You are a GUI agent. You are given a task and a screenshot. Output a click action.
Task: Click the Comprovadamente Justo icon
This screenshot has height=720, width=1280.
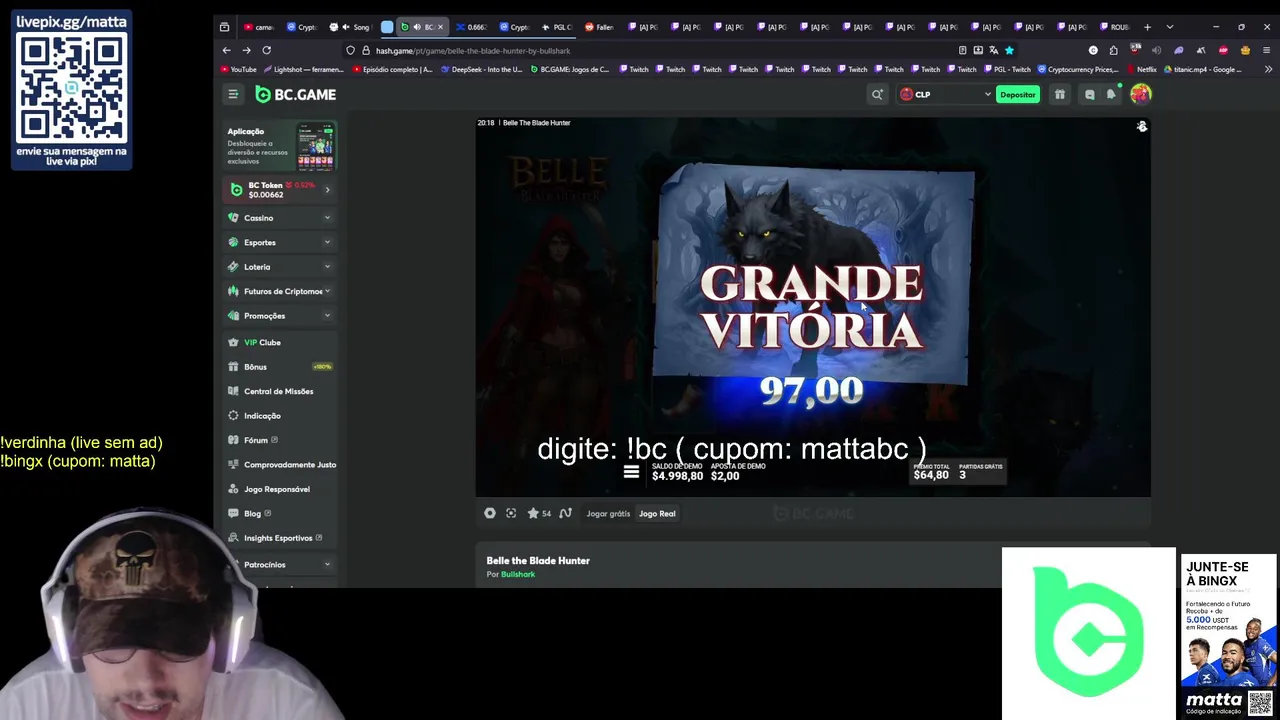(x=233, y=465)
